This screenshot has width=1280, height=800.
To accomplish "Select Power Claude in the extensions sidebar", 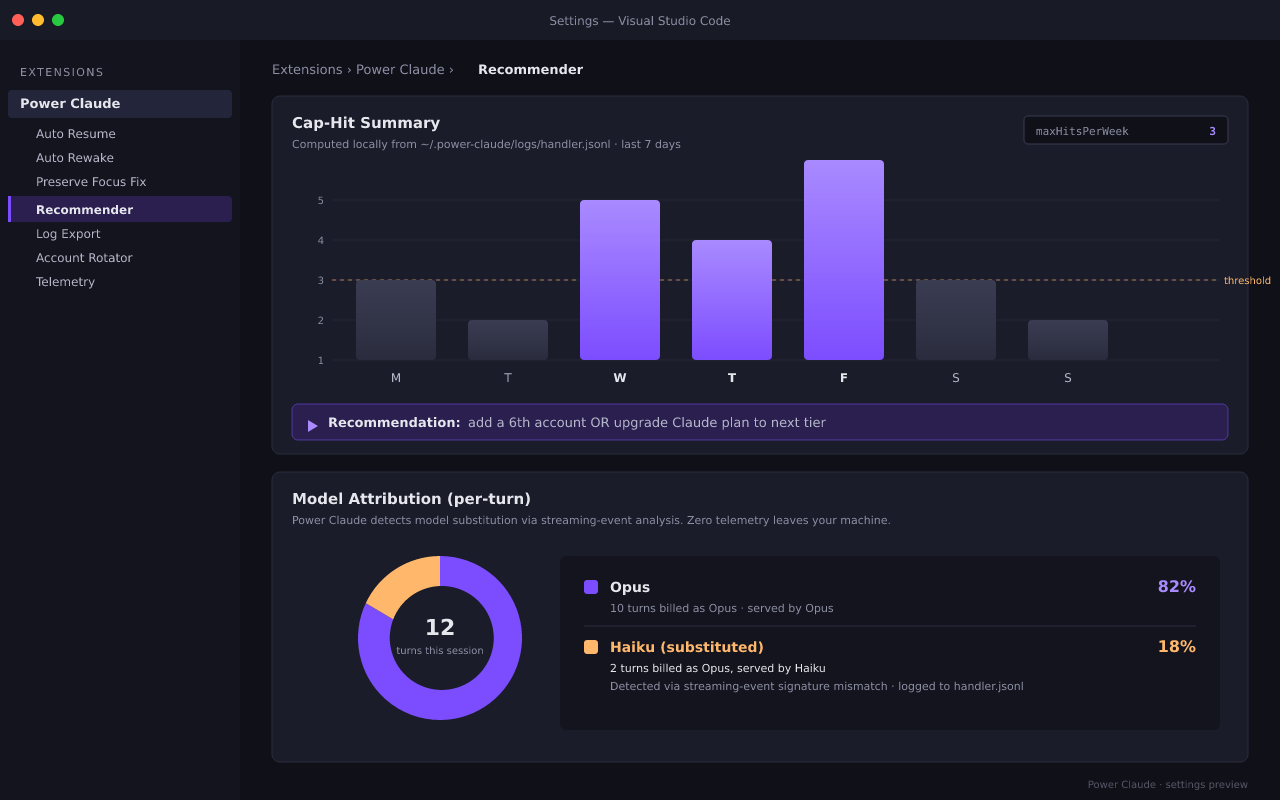I will click(120, 104).
